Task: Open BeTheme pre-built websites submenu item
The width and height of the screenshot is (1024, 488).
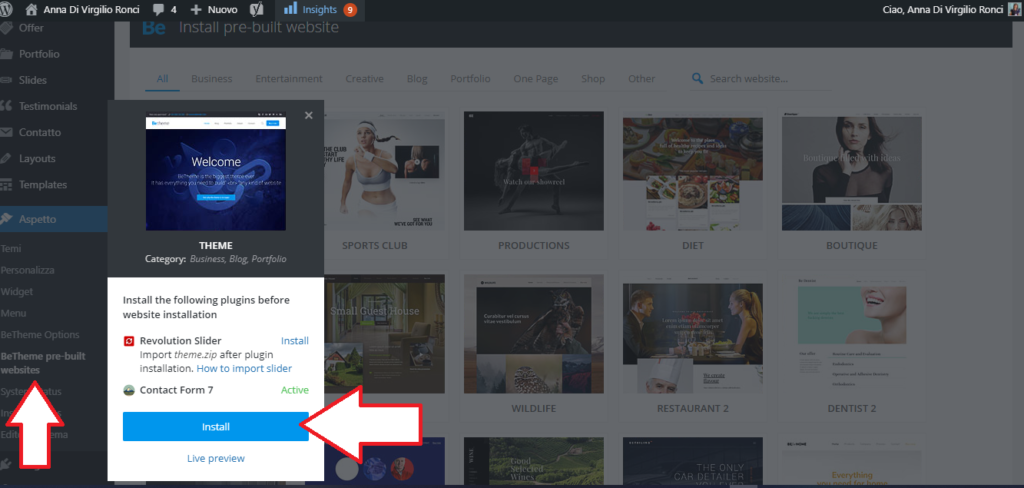Action: (43, 363)
